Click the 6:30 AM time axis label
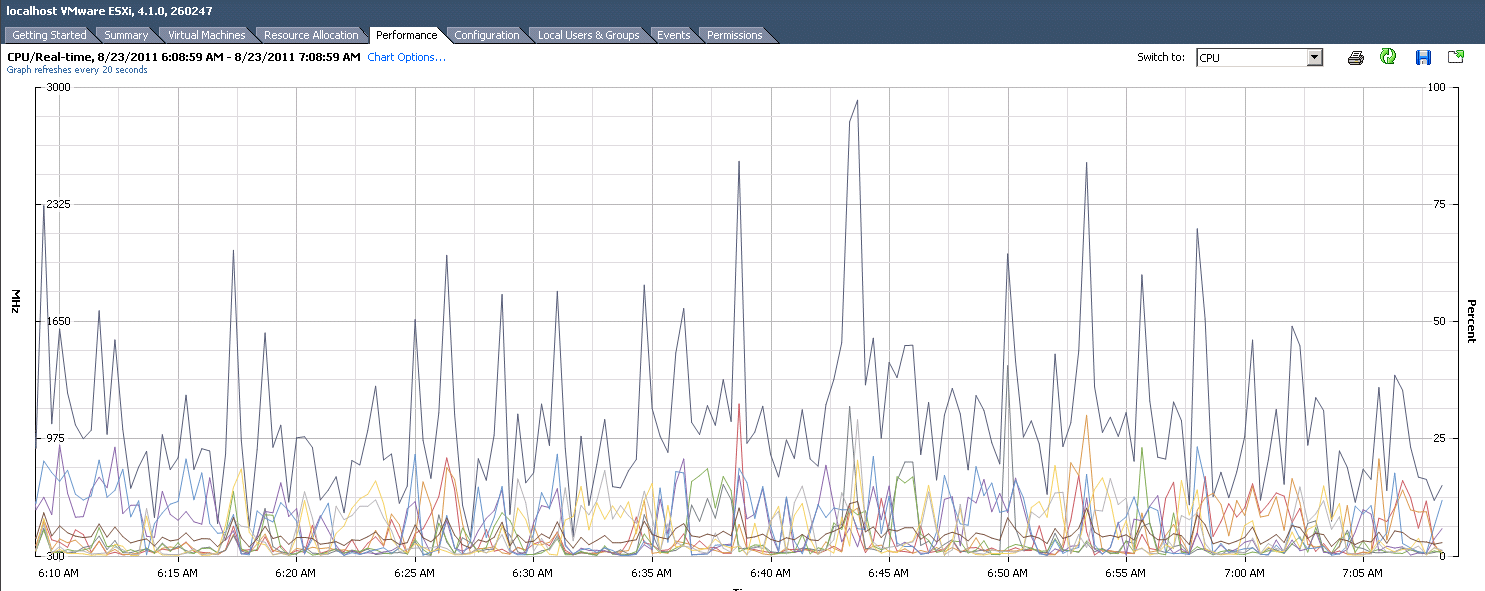The image size is (1485, 591). 532,574
